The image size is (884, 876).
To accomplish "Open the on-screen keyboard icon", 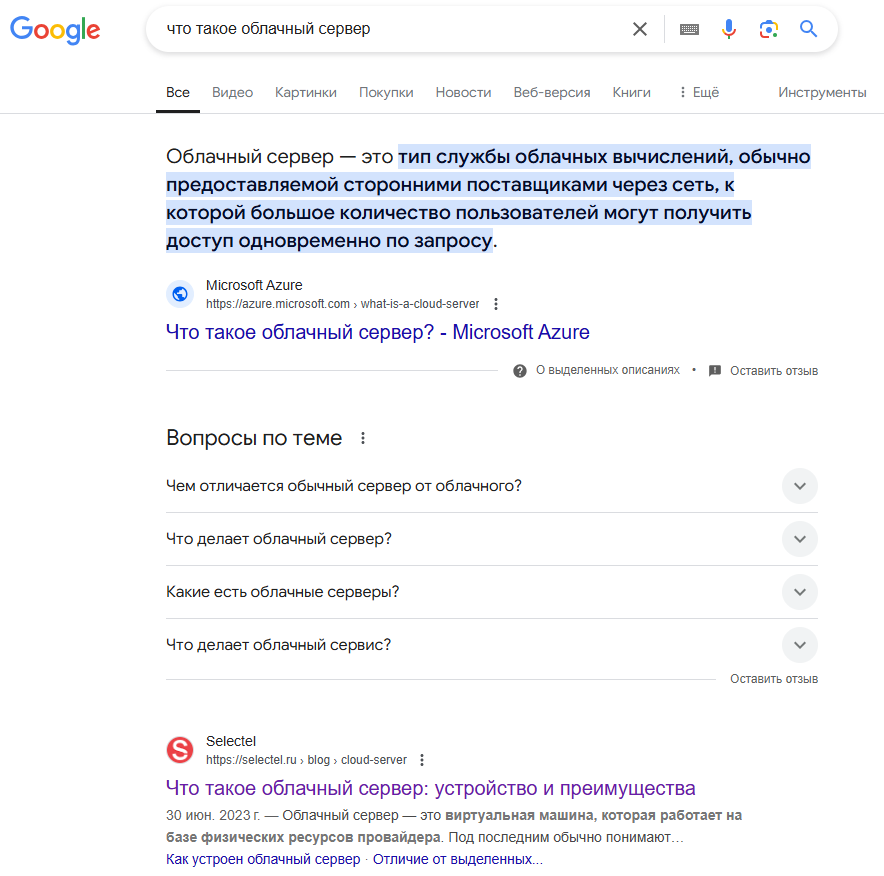I will 689,29.
